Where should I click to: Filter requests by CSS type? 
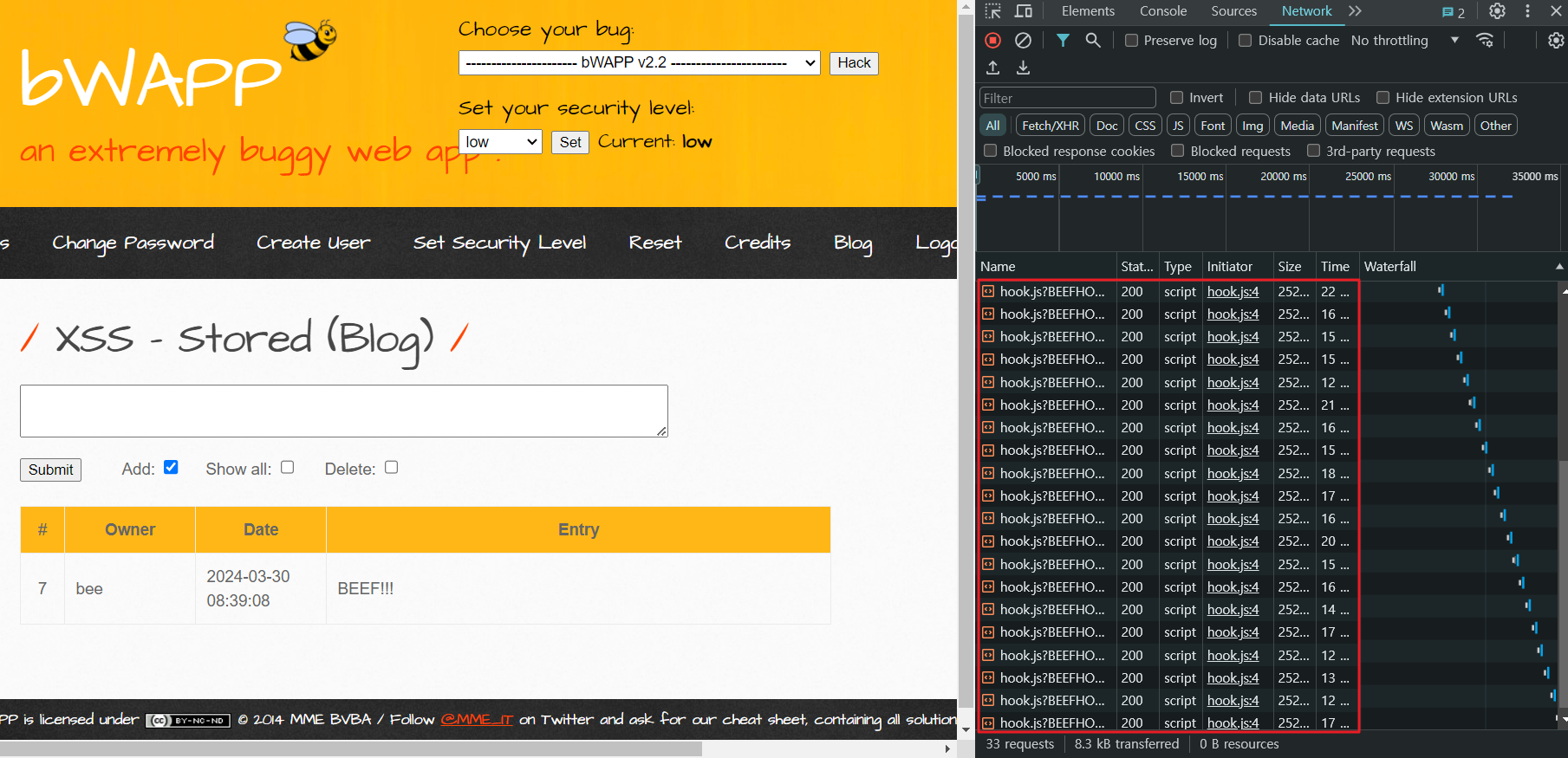[x=1145, y=126]
